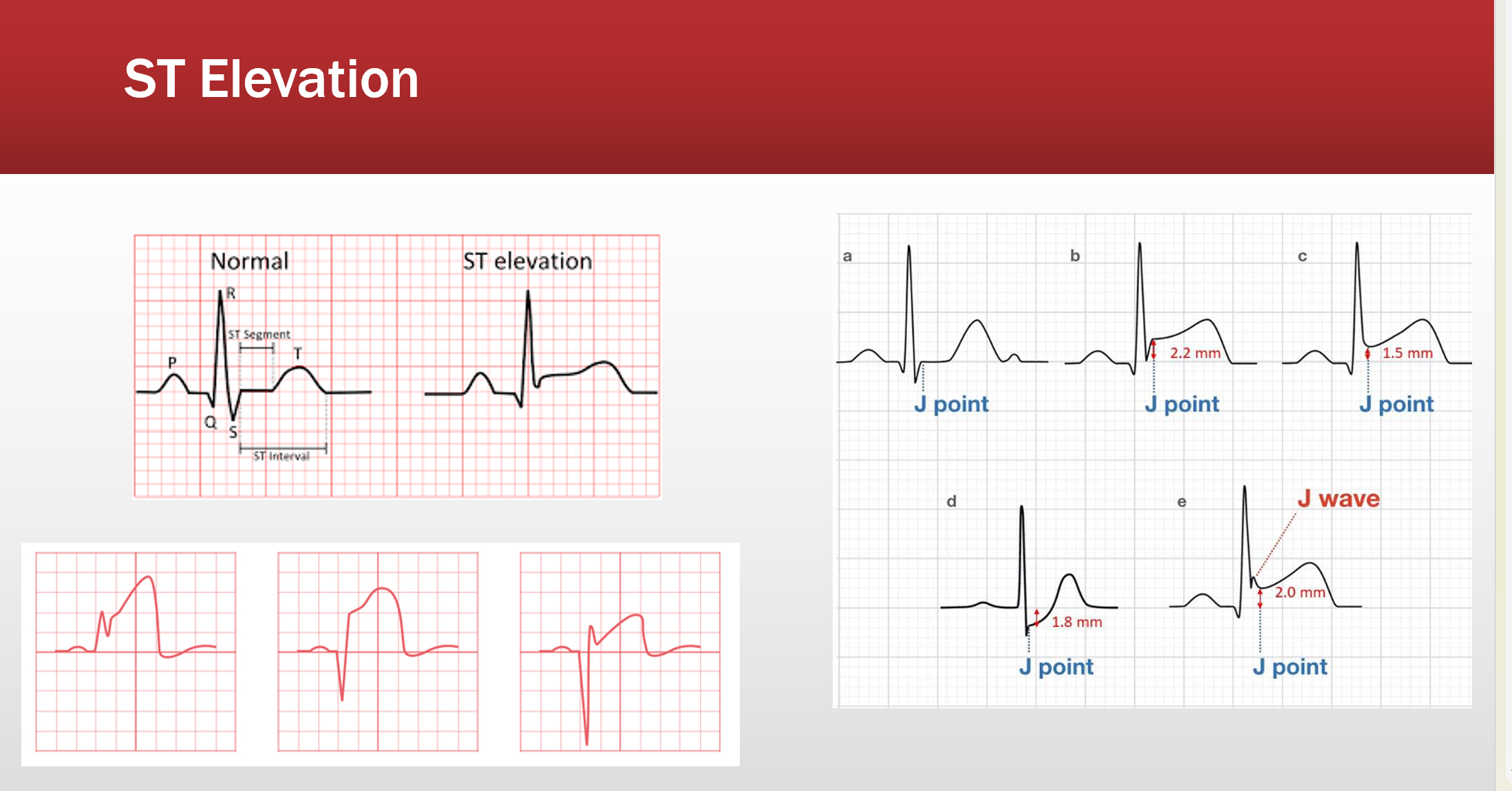Click the '1.8 mm' measurement in panel d
This screenshot has width=1512, height=791.
coord(1076,622)
